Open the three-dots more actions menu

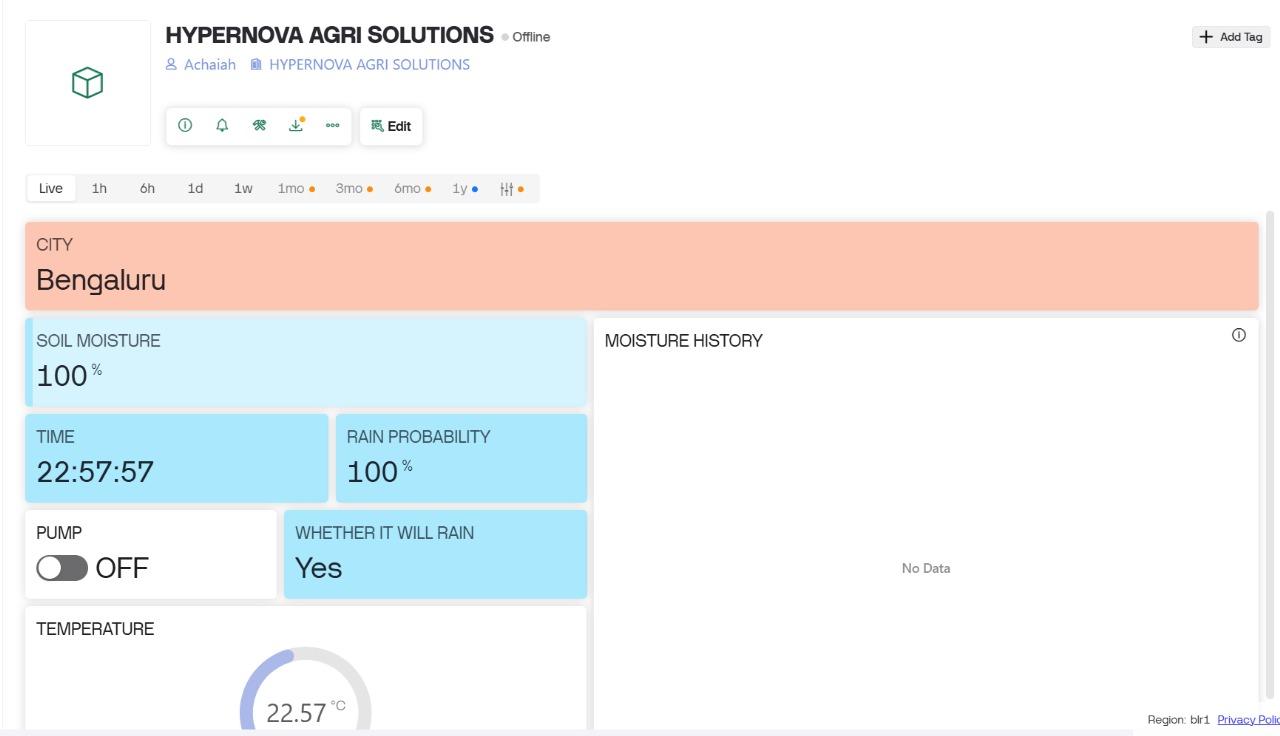click(332, 125)
